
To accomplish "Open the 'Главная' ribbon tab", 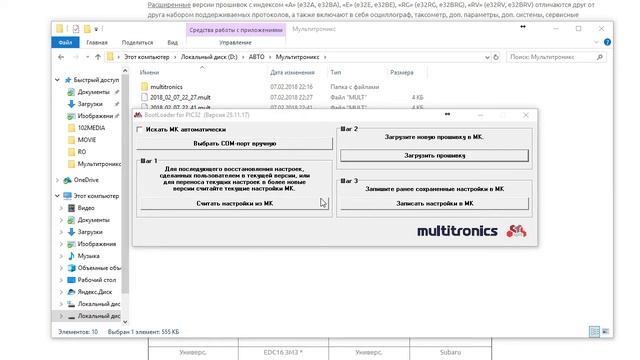I will click(x=97, y=42).
